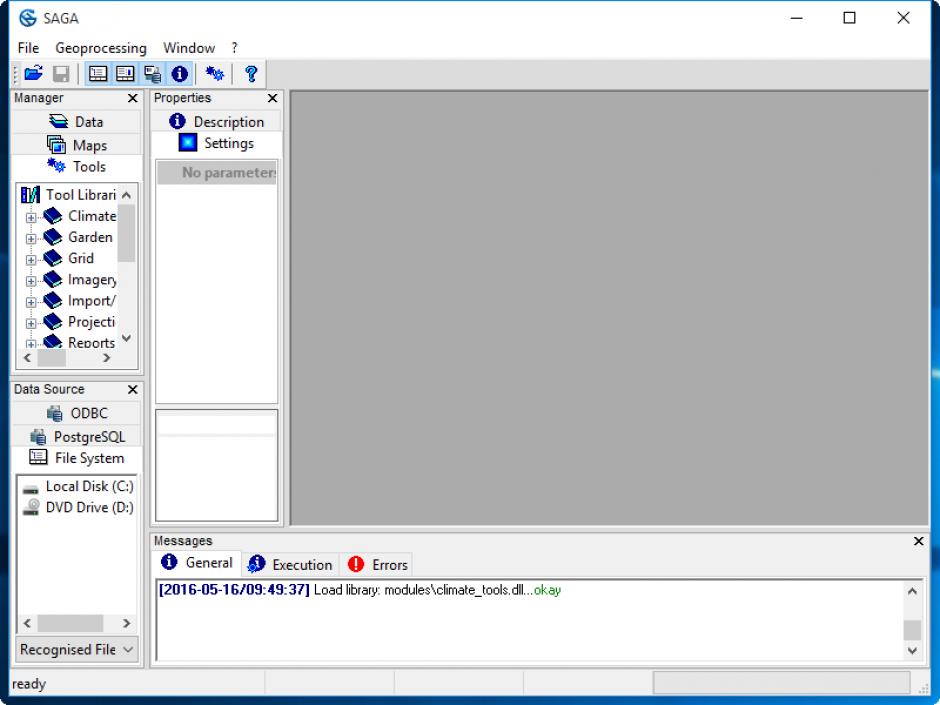Expand the Projection library node
This screenshot has width=940, height=705.
pos(31,323)
